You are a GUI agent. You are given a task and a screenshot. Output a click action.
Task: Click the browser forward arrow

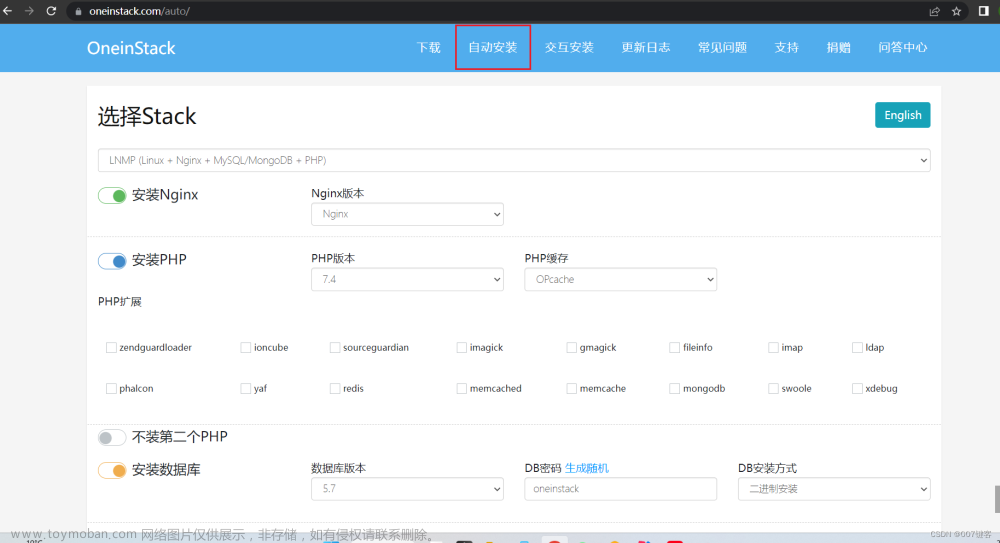(x=29, y=11)
